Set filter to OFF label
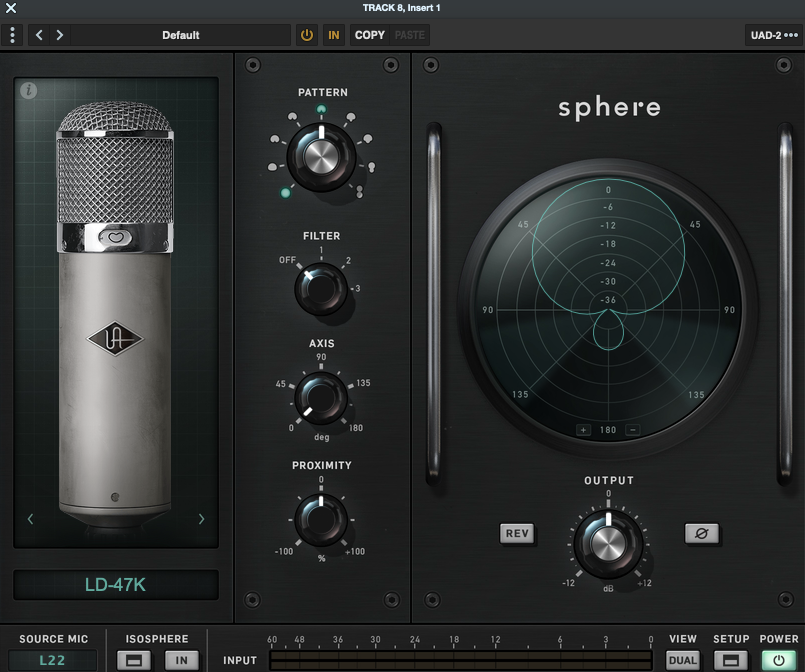 point(288,260)
